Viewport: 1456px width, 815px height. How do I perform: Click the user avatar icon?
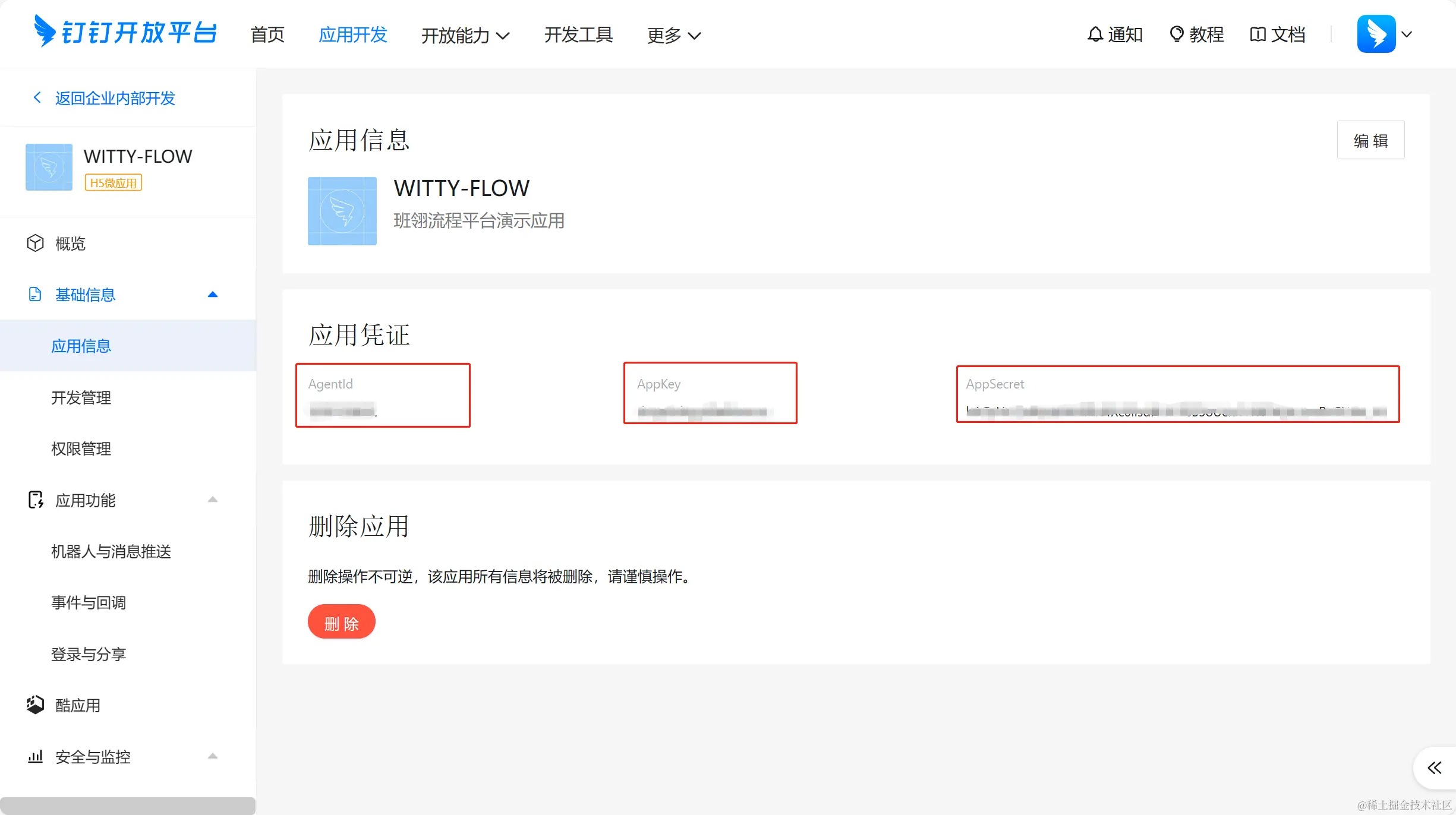coord(1376,34)
